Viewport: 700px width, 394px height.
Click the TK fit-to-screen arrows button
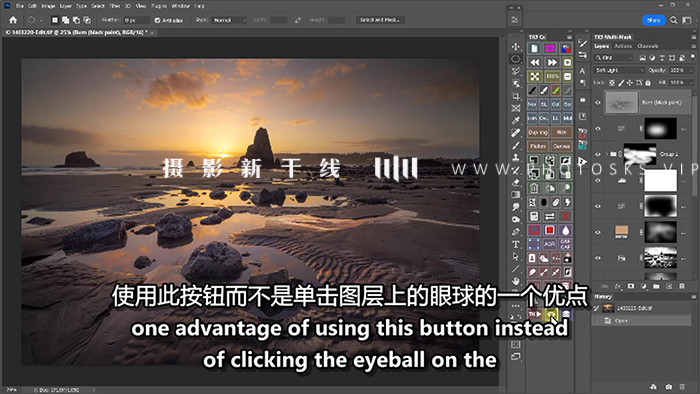534,76
